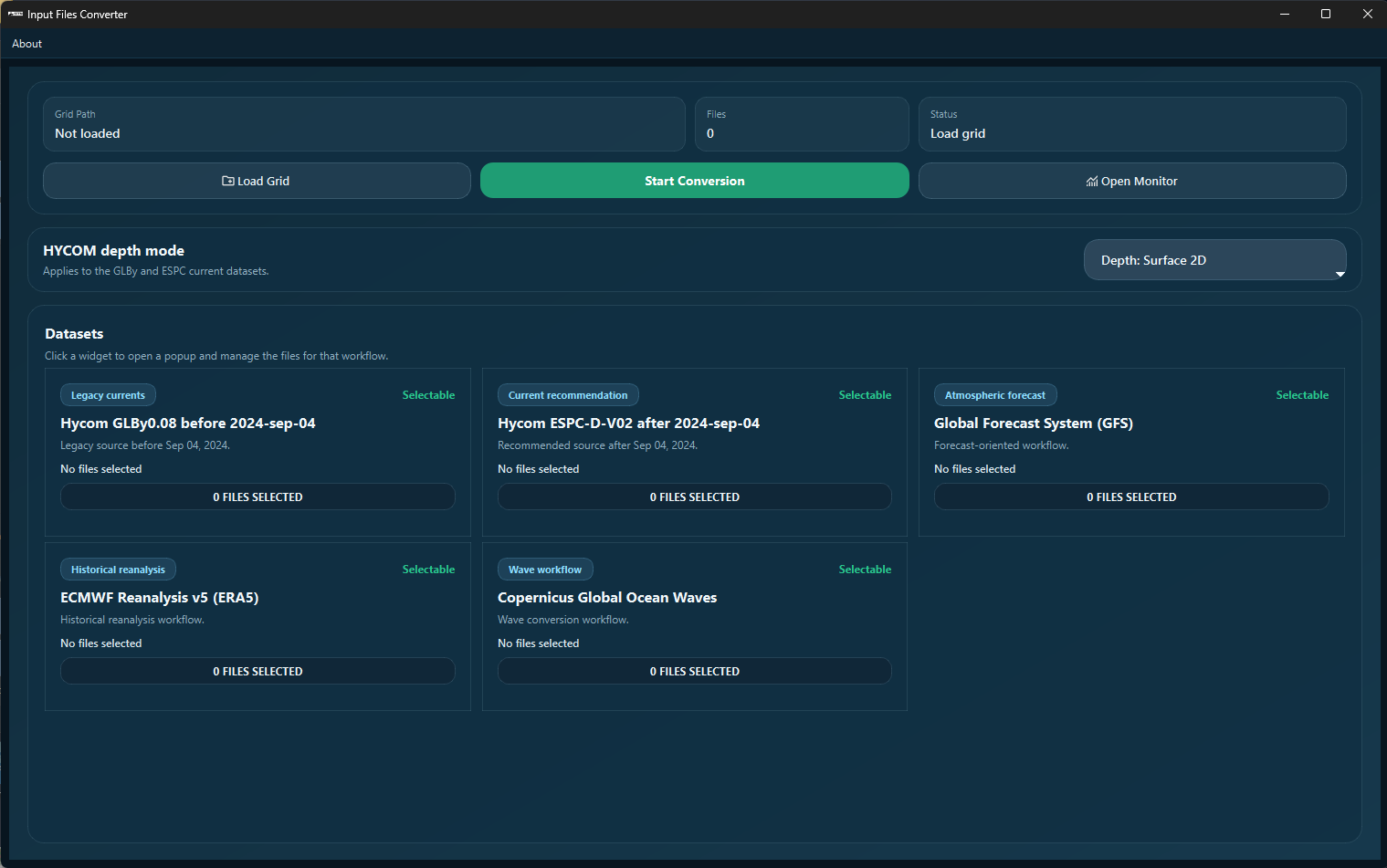Click Selectable label on Global Forecast System card

(x=1302, y=395)
